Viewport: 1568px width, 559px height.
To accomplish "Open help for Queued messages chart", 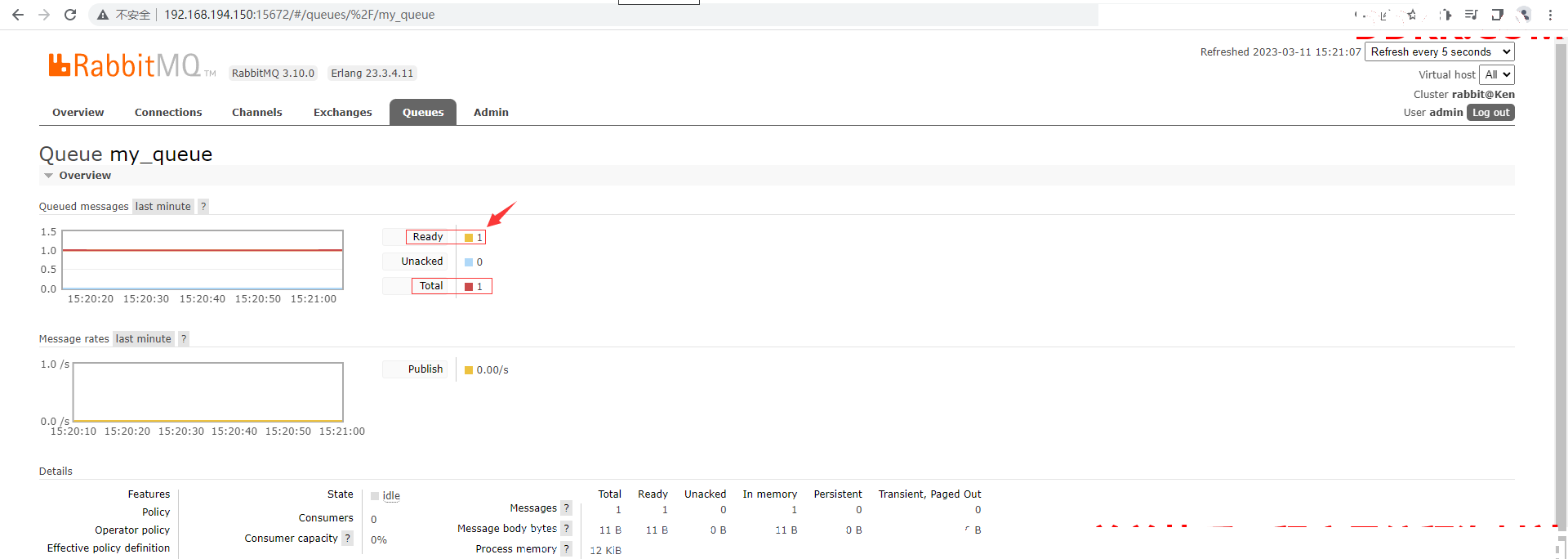I will 203,206.
